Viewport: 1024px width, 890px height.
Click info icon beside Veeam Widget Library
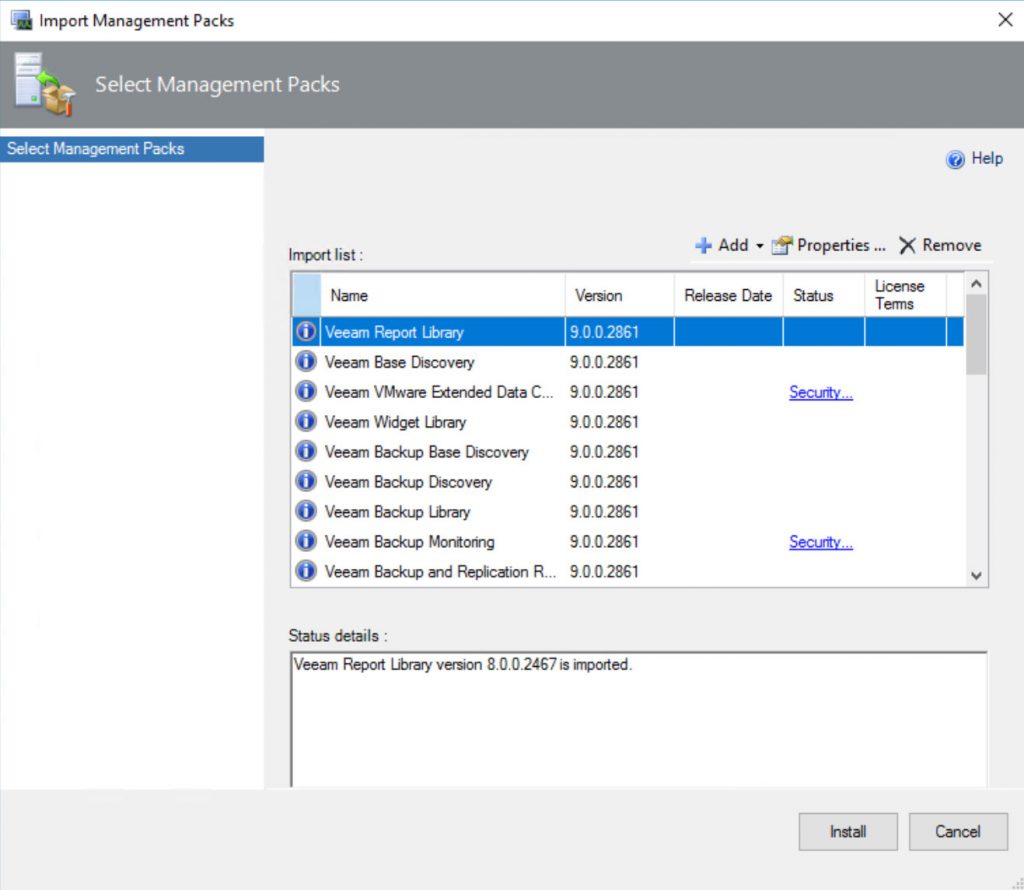[306, 422]
